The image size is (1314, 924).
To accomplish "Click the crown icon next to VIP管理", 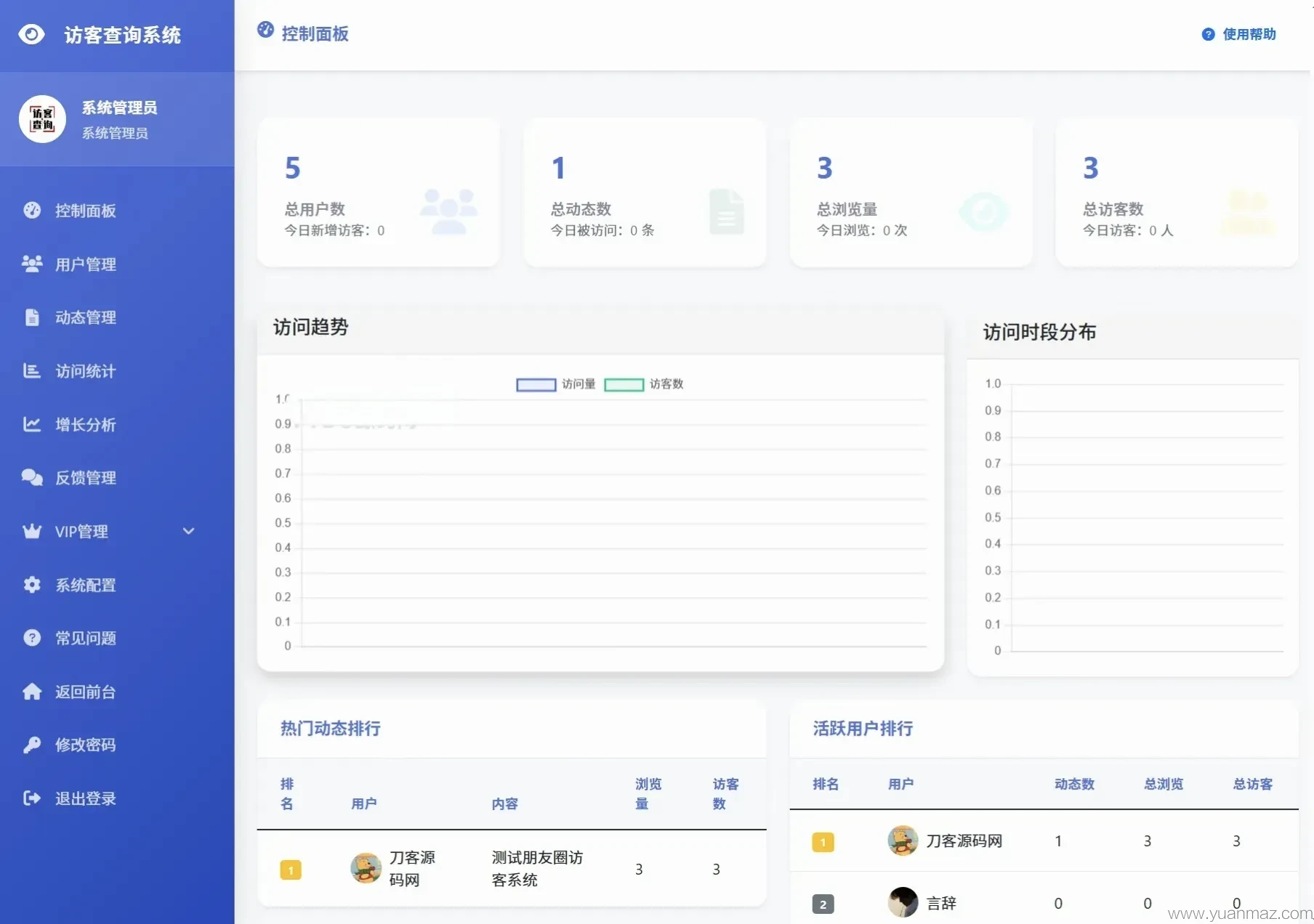I will pyautogui.click(x=32, y=531).
